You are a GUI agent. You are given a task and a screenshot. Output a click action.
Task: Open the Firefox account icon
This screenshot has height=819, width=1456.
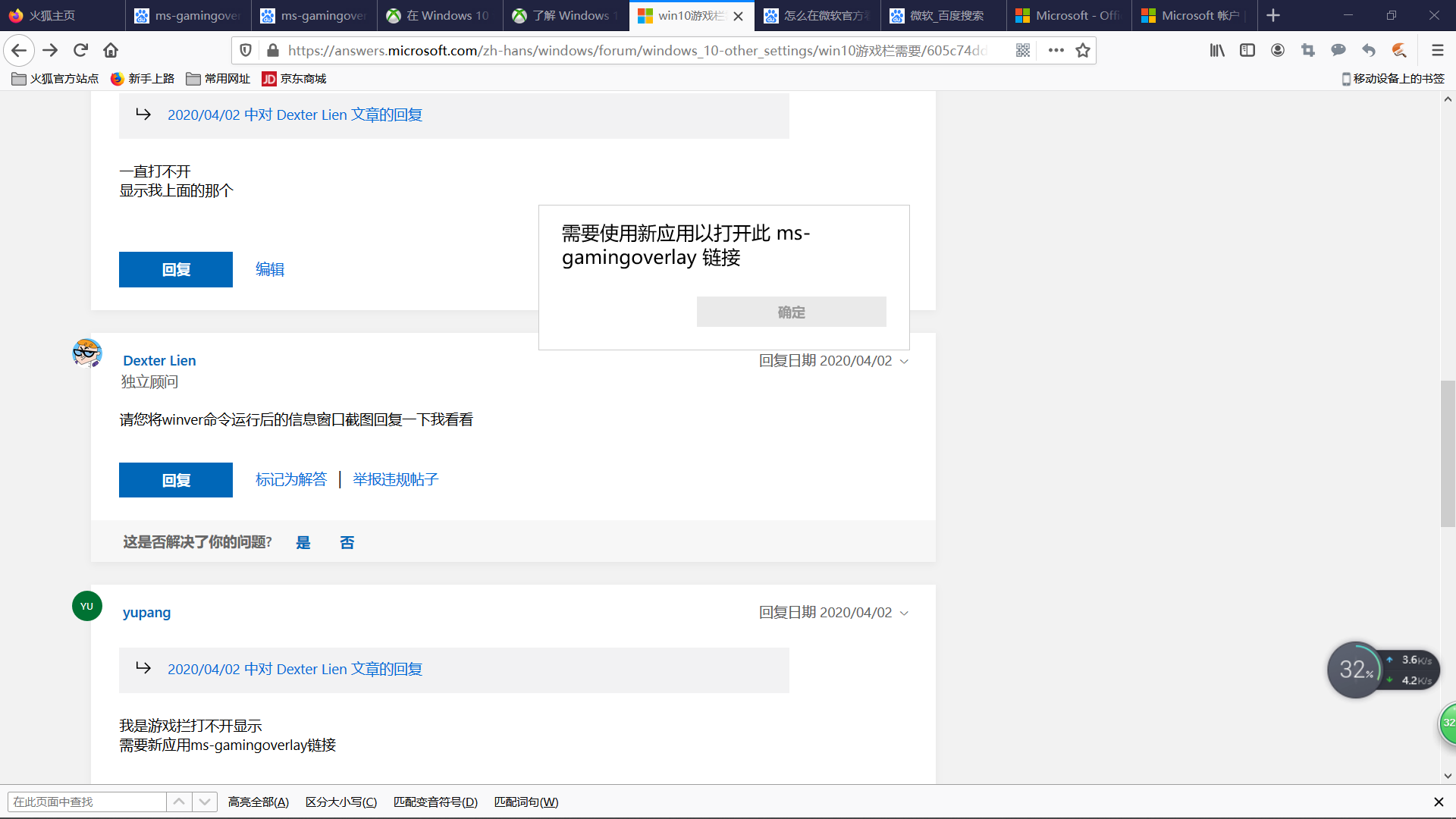pyautogui.click(x=1278, y=50)
